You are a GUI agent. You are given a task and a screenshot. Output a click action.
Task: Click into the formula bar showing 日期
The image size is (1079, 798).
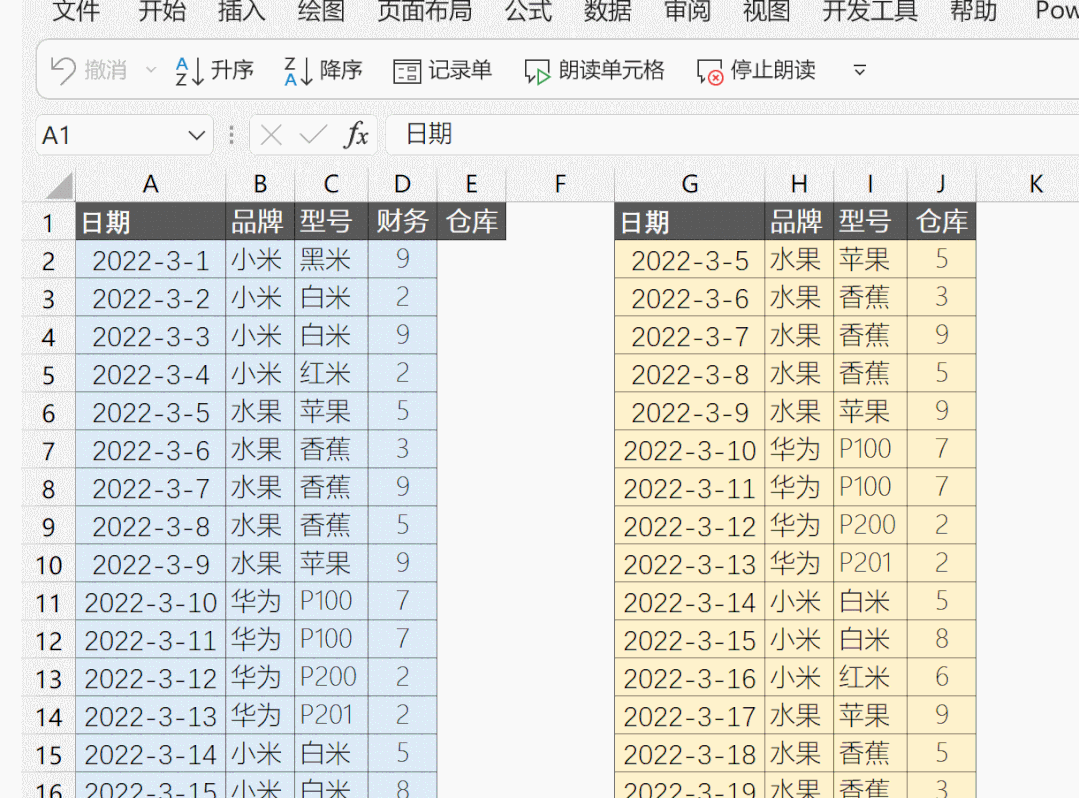(732, 135)
